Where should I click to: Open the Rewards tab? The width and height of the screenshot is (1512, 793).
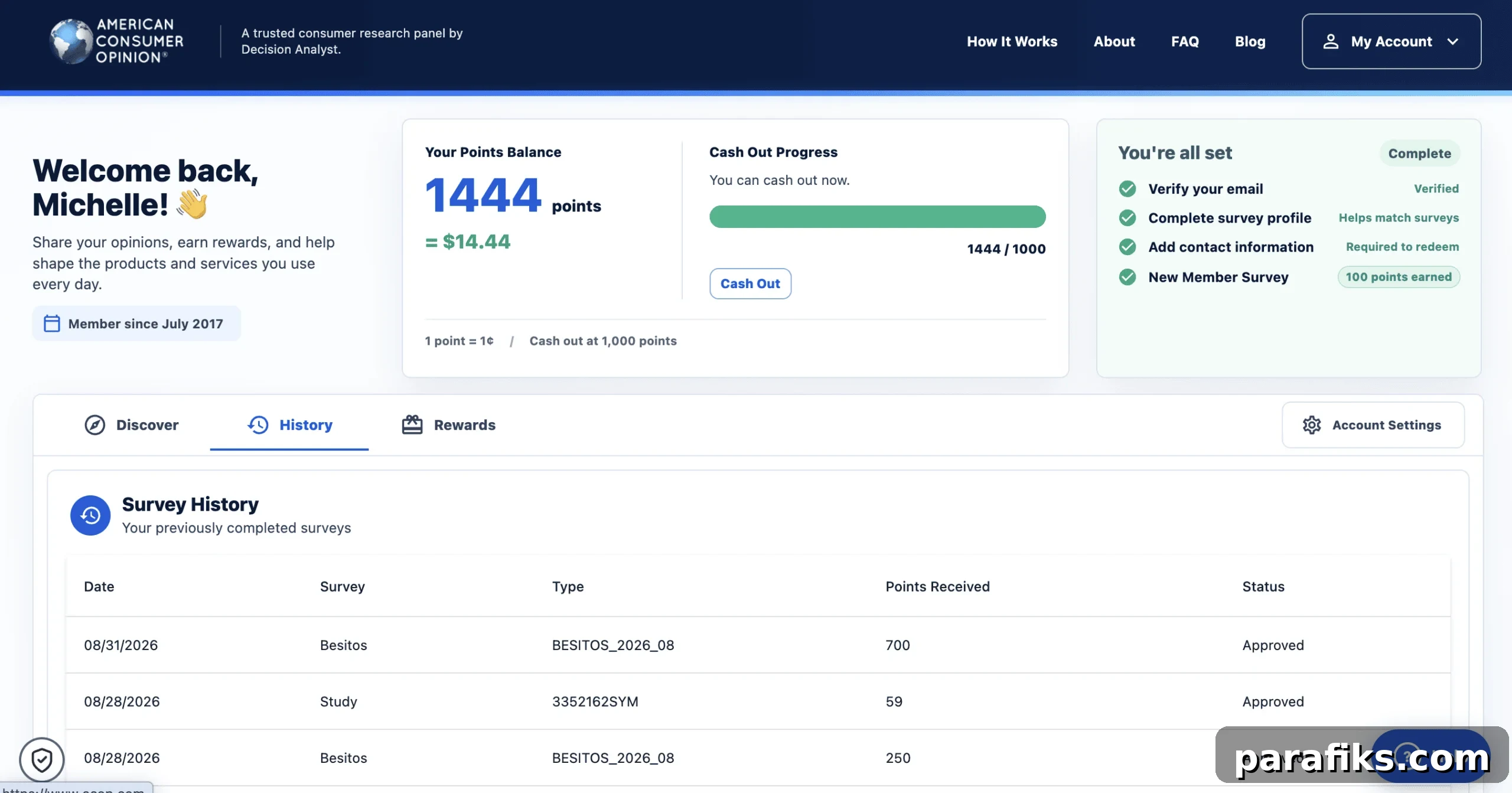[448, 425]
